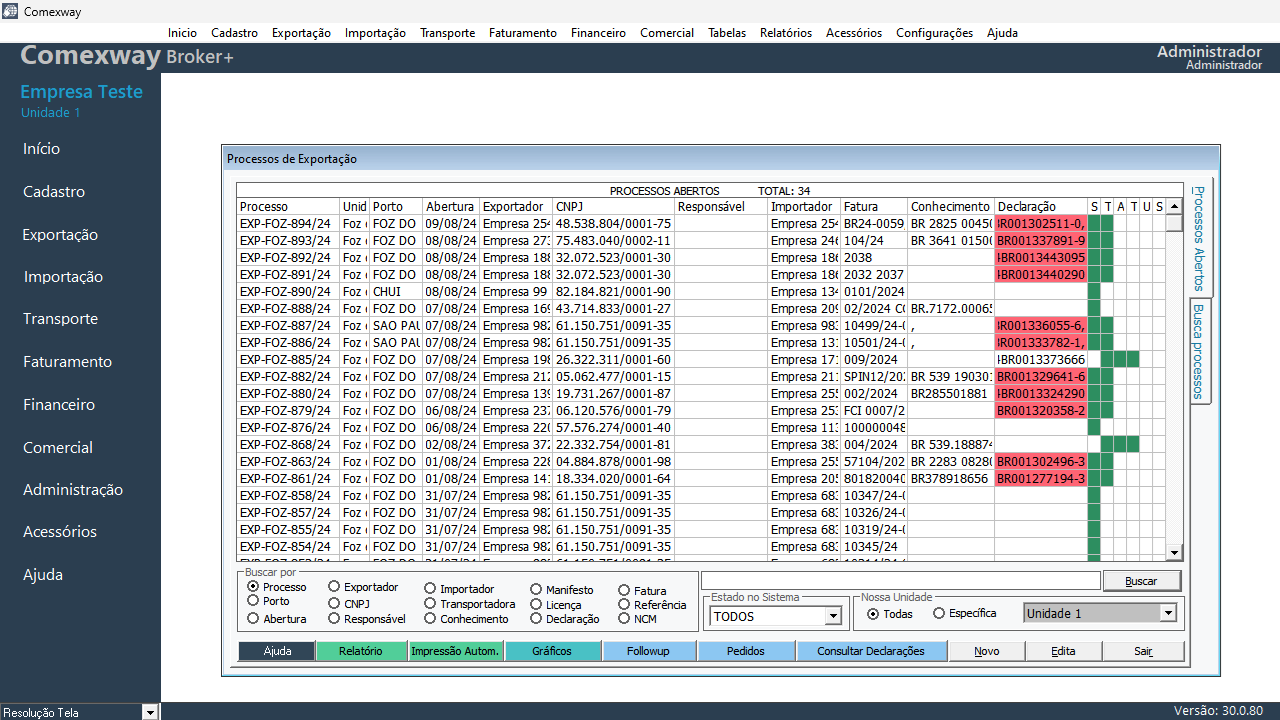Choose CNPJ search radio button
Screen dimensions: 1280x720
(335, 603)
